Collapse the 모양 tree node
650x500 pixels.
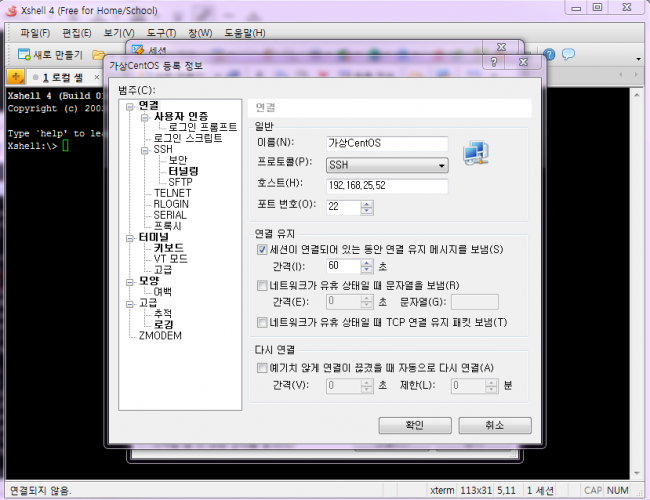tap(130, 282)
